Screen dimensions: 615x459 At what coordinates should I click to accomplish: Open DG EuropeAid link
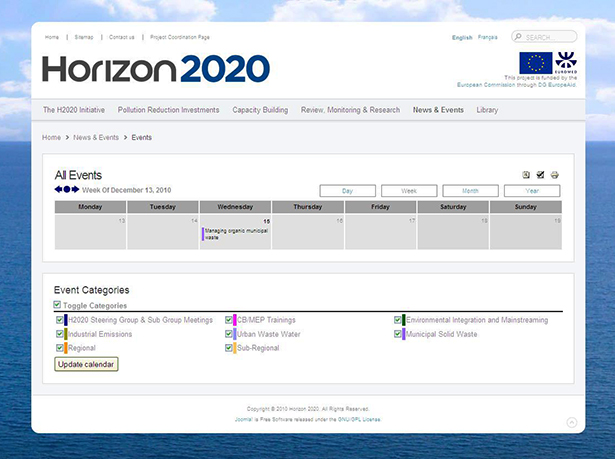point(557,85)
